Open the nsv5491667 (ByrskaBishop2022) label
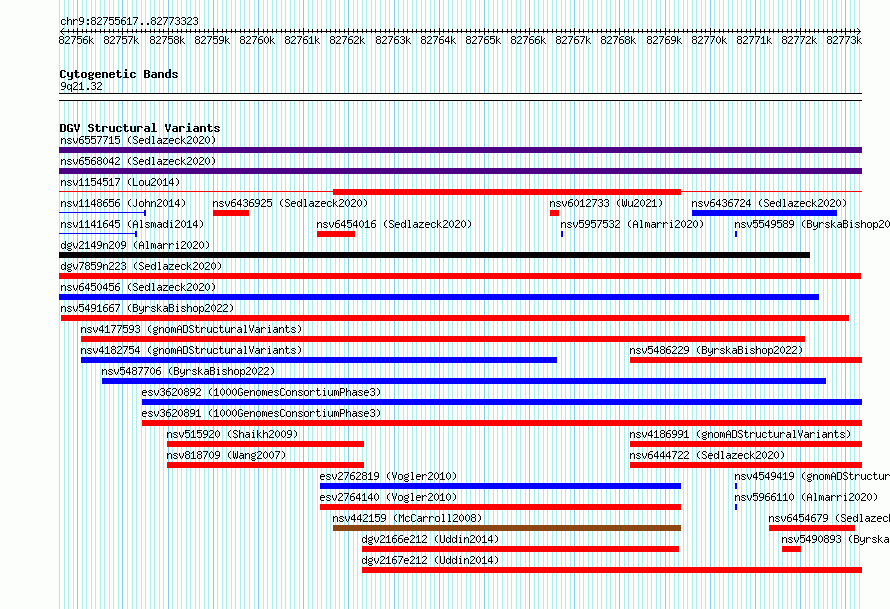This screenshot has height=609, width=890. click(147, 308)
